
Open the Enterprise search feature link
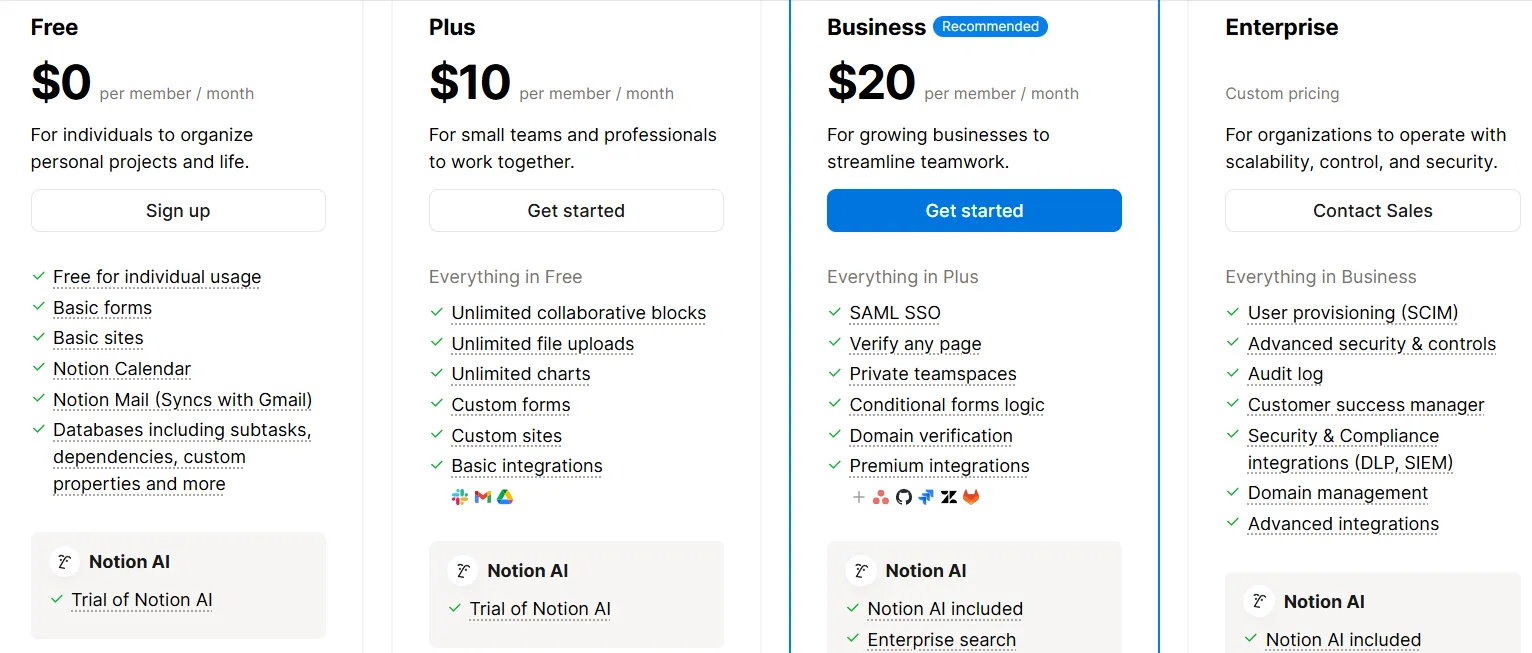pos(941,640)
